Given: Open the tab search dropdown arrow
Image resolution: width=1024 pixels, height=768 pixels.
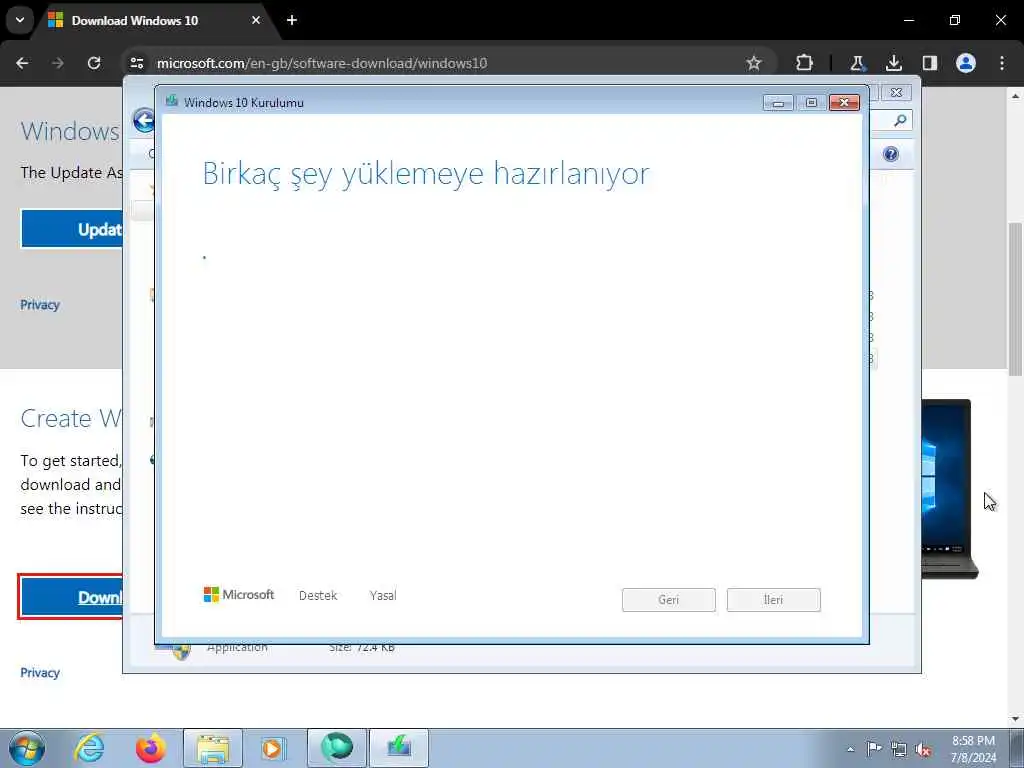Looking at the screenshot, I should pyautogui.click(x=20, y=20).
